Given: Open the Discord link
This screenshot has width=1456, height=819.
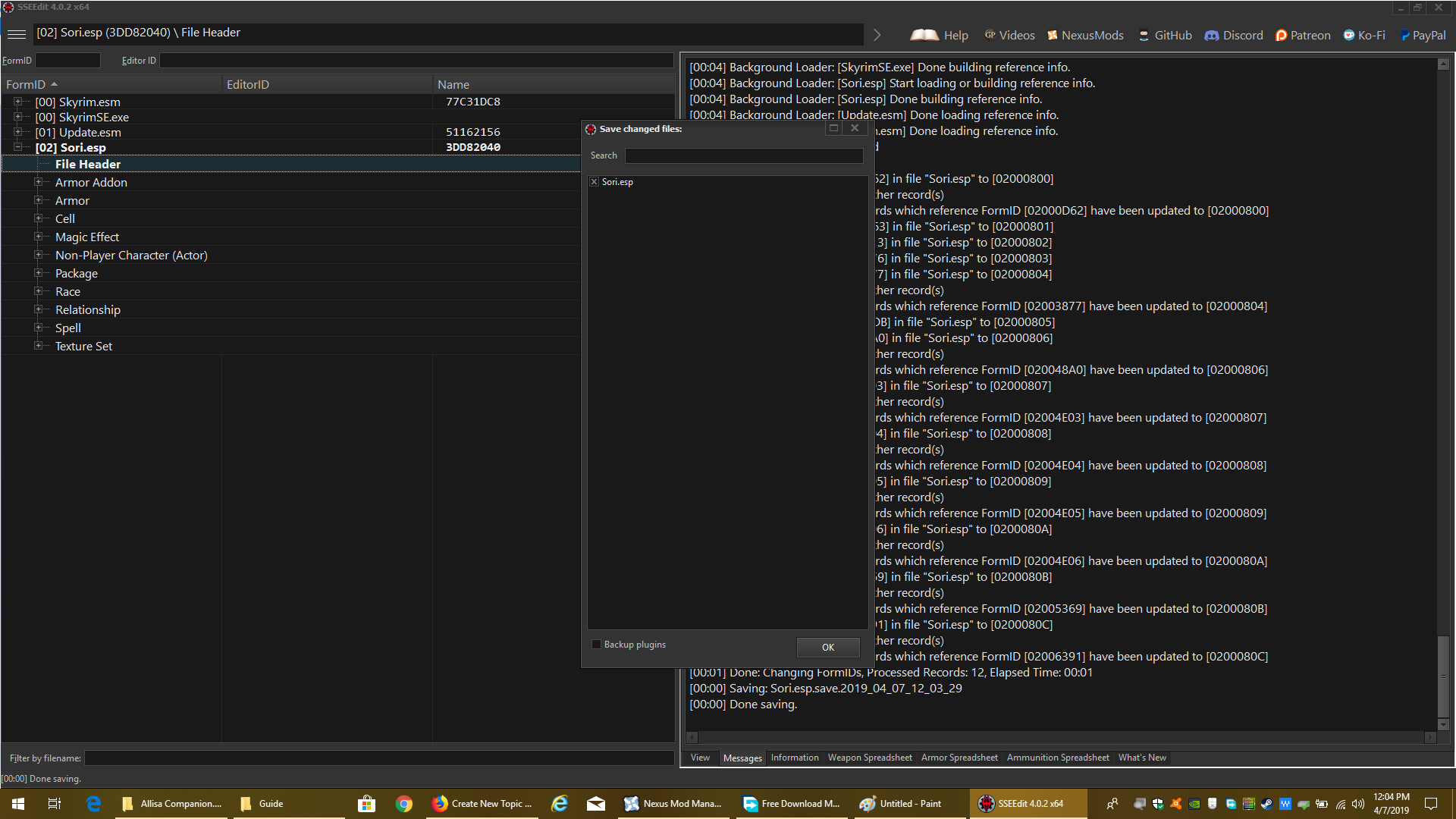Looking at the screenshot, I should click(1234, 35).
